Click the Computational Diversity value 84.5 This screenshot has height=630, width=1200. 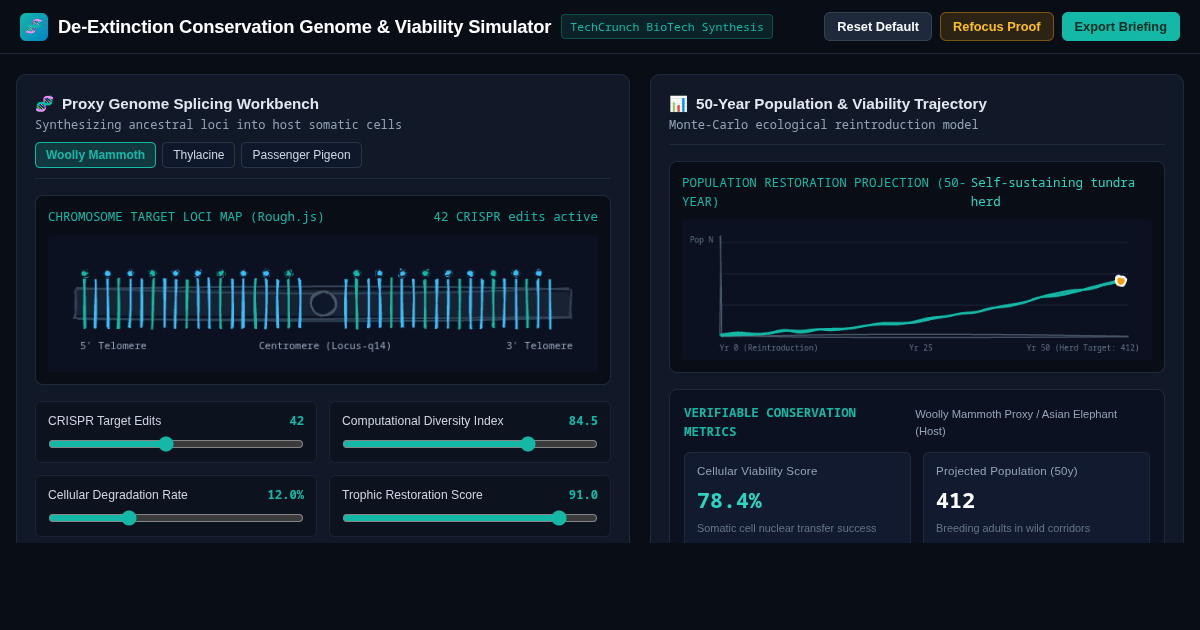click(x=583, y=421)
